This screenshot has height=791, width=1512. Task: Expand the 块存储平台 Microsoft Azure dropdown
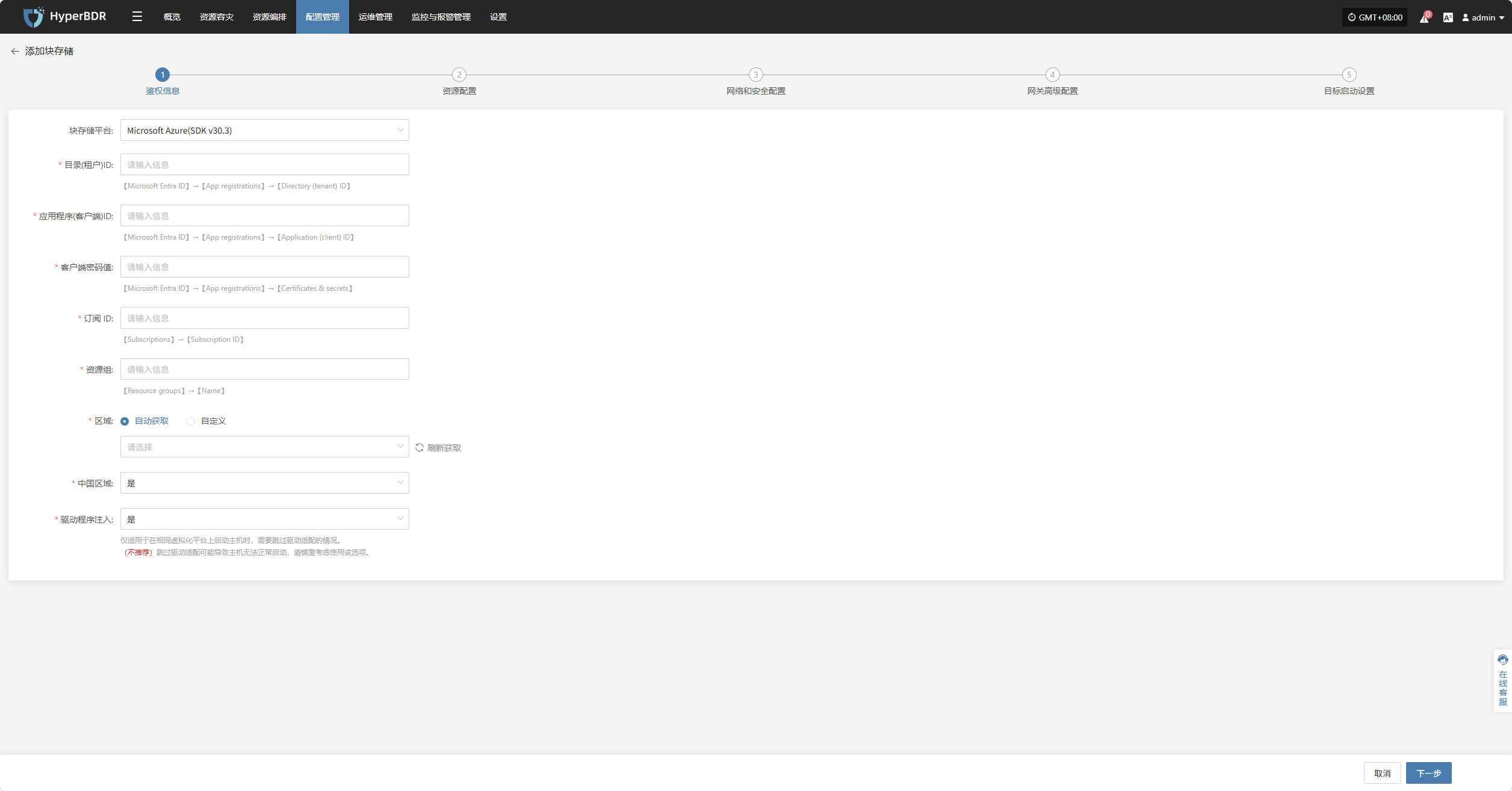tap(265, 130)
